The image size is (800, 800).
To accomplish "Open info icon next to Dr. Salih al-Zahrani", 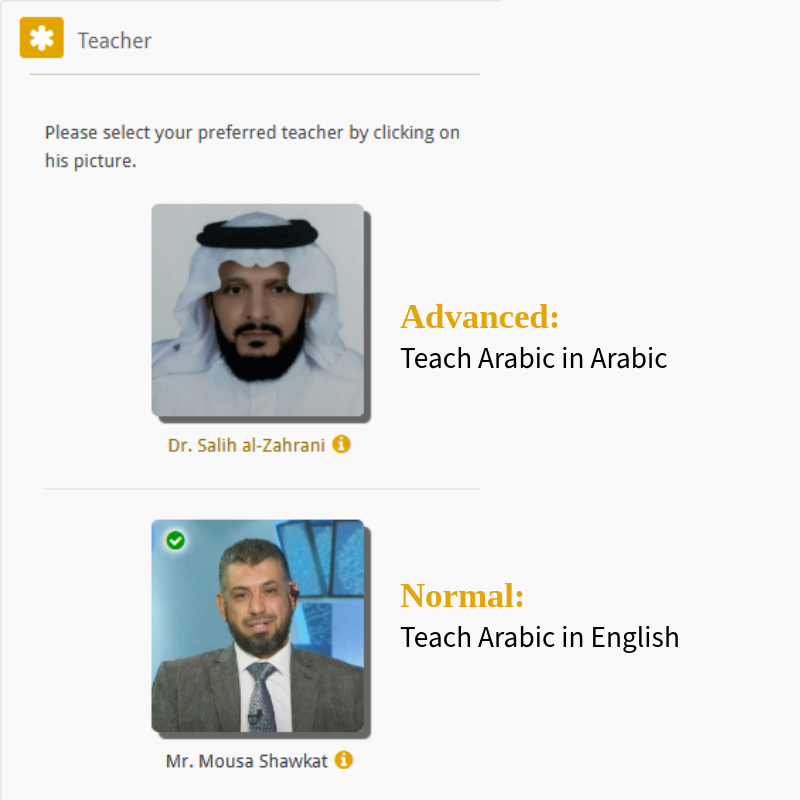I will (341, 444).
